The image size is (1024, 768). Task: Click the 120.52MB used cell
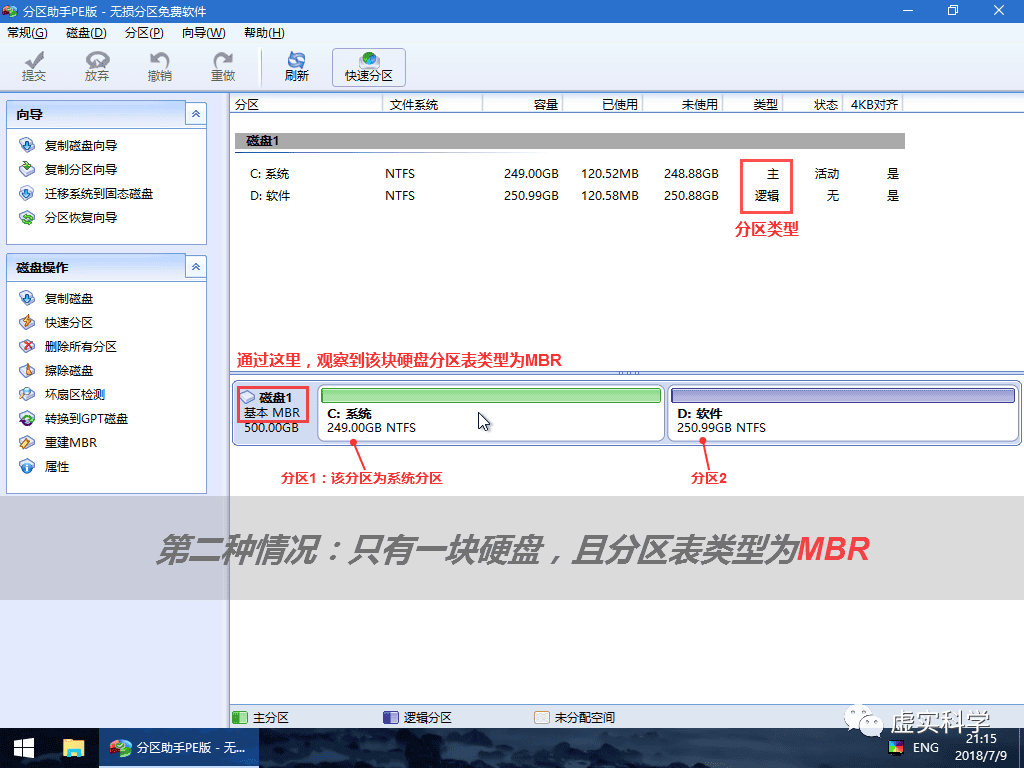tap(610, 174)
